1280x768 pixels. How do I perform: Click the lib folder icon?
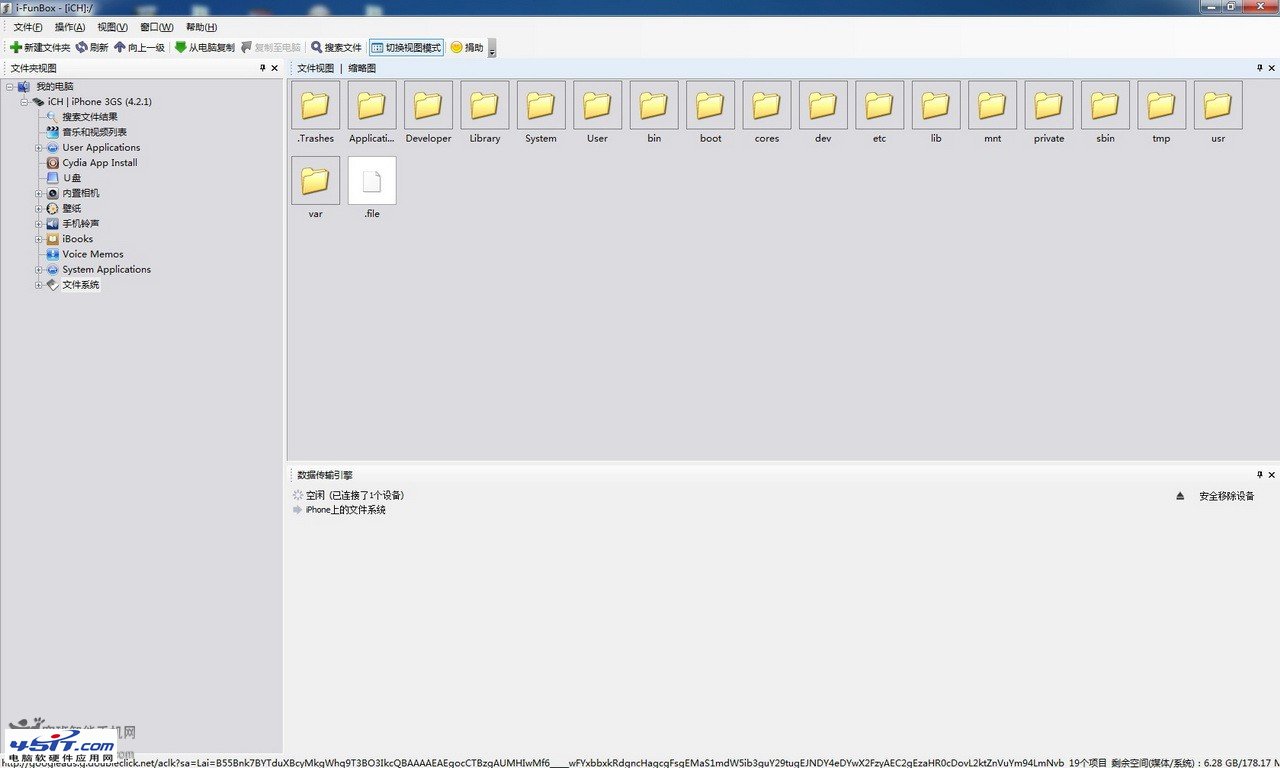pyautogui.click(x=936, y=105)
